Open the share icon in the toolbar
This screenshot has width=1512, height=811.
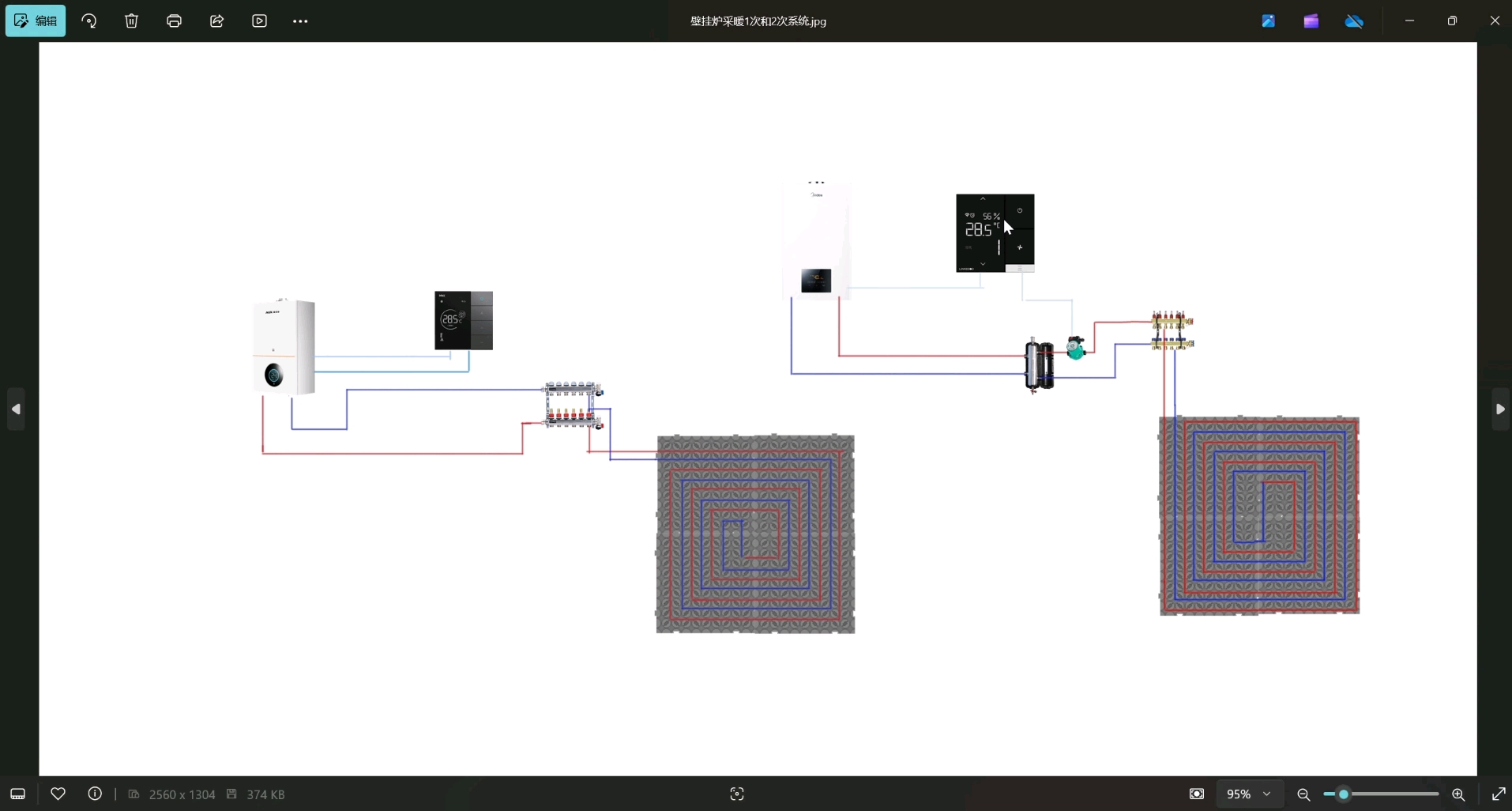pos(217,21)
